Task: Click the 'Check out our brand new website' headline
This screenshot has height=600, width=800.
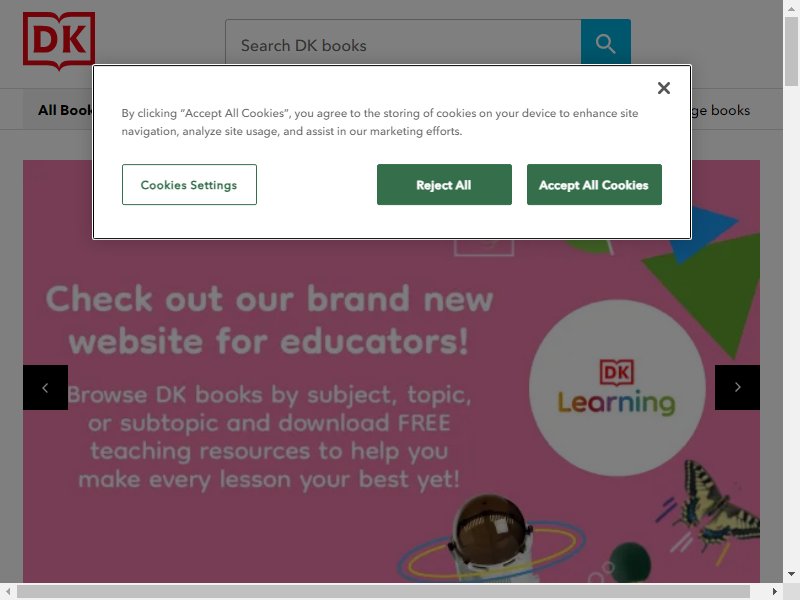Action: 269,320
